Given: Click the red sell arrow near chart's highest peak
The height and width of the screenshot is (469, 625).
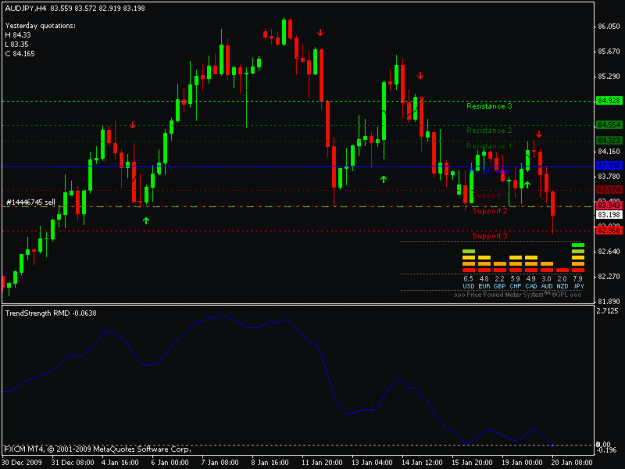Looking at the screenshot, I should point(320,33).
